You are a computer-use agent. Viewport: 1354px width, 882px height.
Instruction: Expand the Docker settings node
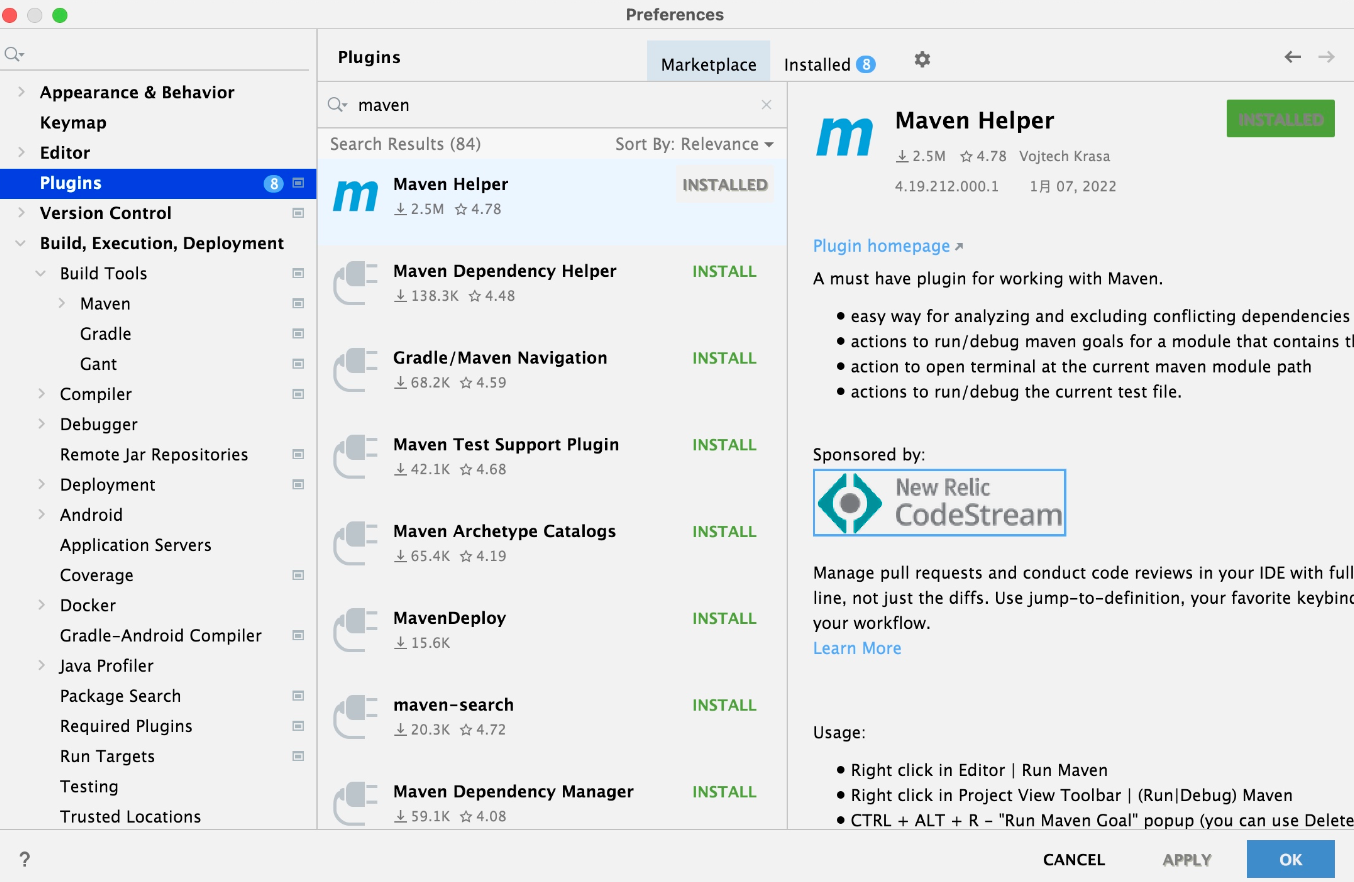point(41,605)
